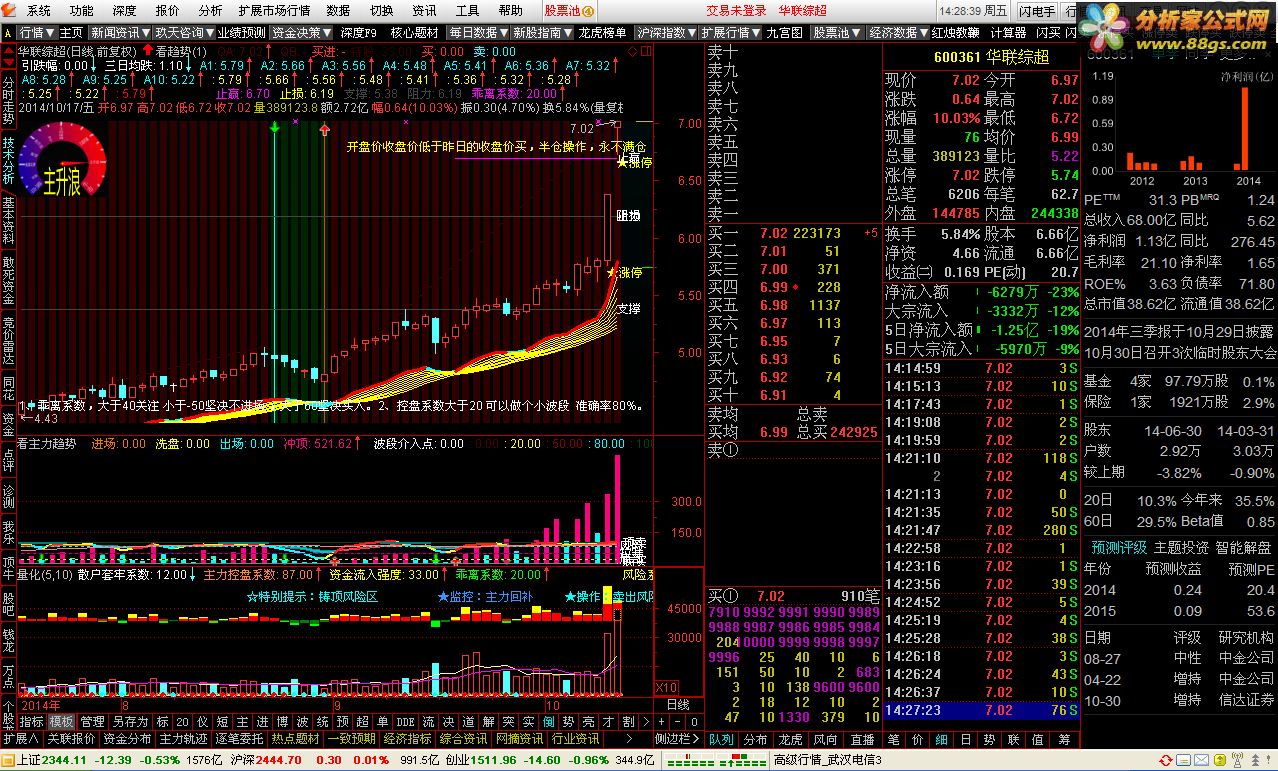The width and height of the screenshot is (1278, 771).
Task: Select the 队列 tab below order book
Action: 721,739
